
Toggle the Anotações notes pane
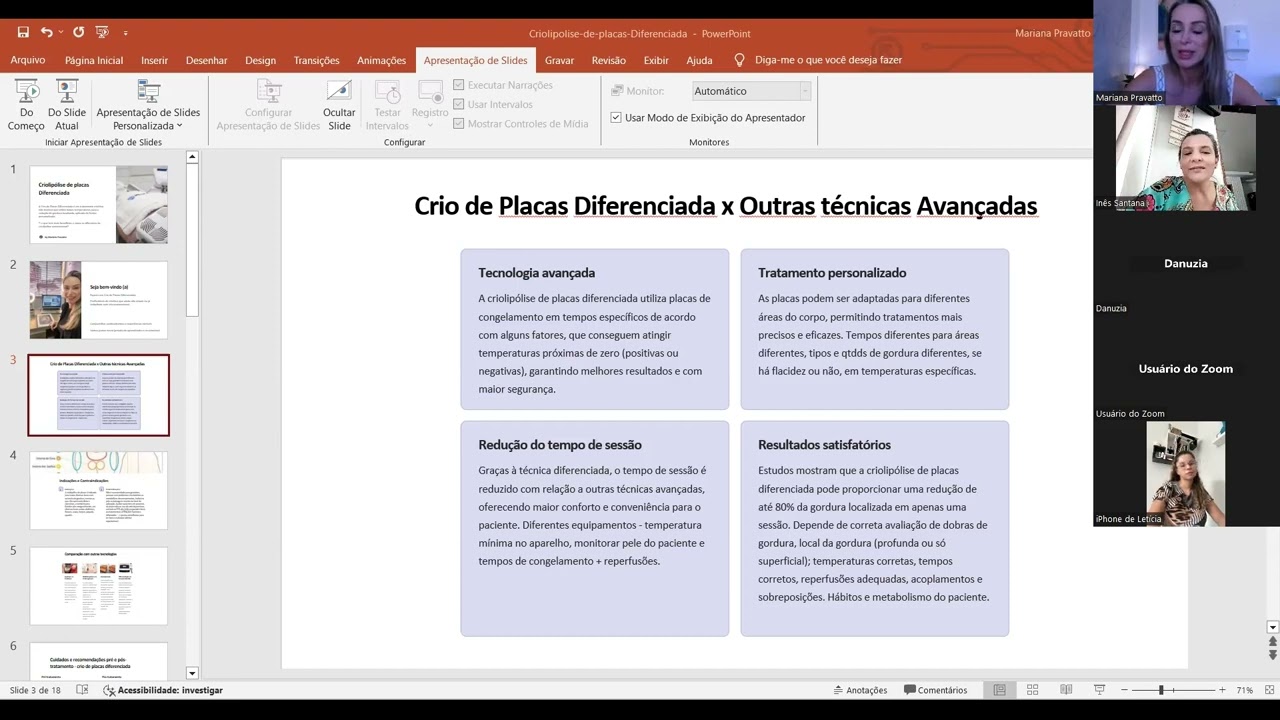coord(858,690)
